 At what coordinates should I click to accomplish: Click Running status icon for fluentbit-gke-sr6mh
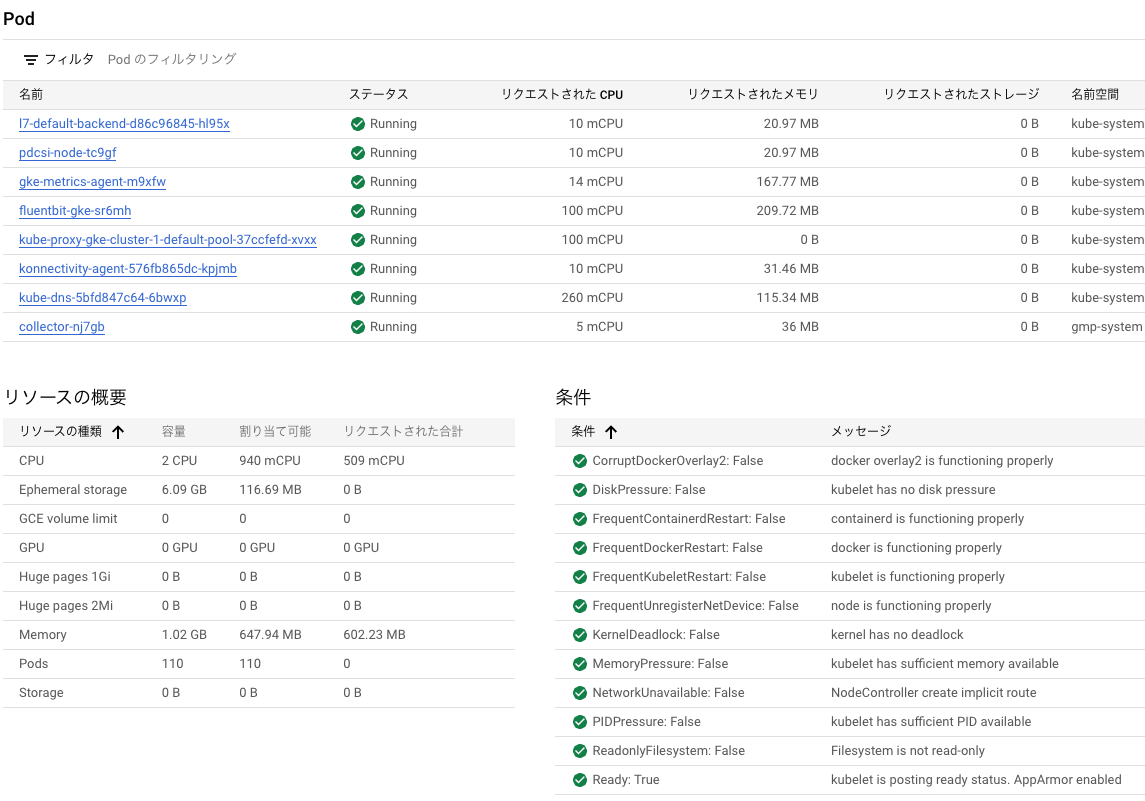coord(358,211)
